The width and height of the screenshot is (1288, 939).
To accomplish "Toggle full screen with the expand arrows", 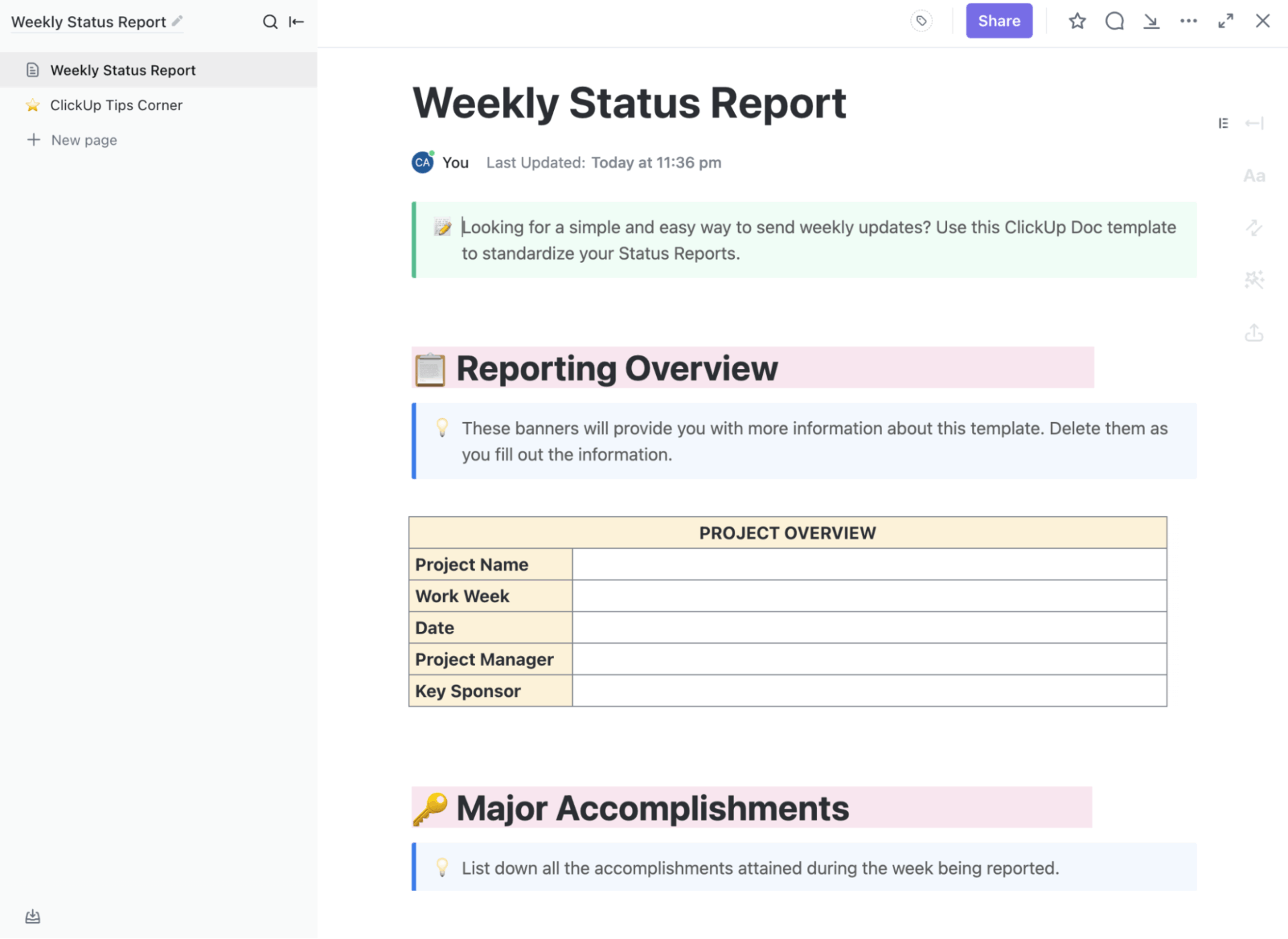I will coord(1226,21).
